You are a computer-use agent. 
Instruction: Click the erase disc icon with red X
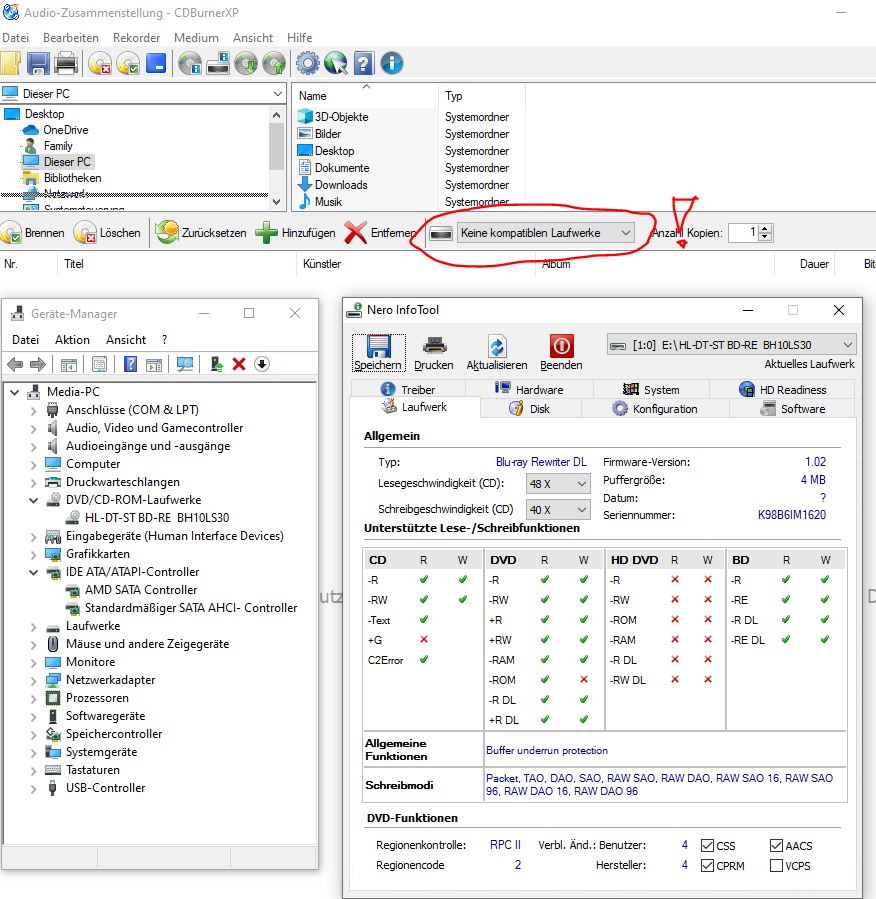[x=100, y=64]
